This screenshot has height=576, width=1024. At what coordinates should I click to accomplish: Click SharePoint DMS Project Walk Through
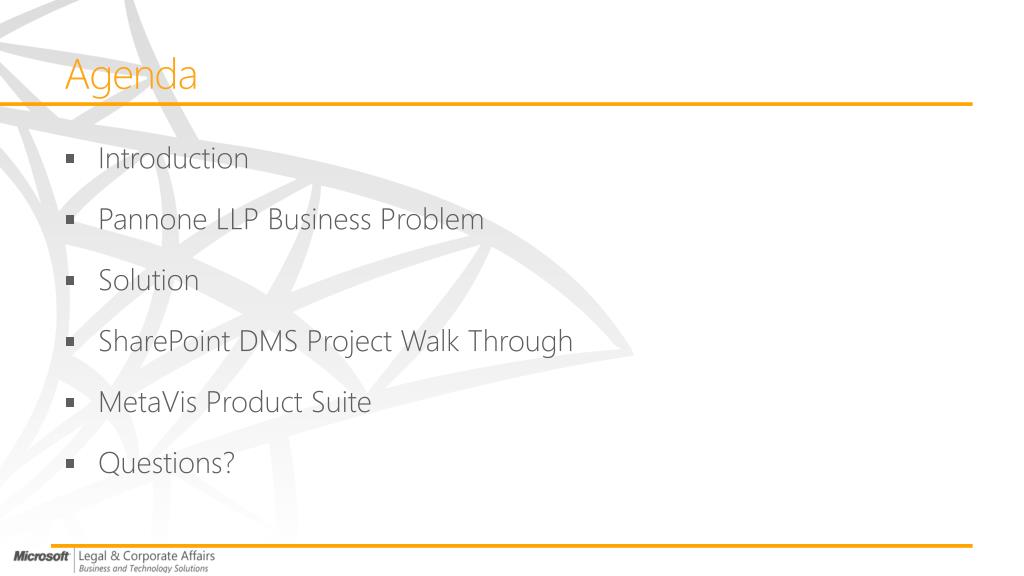point(336,342)
